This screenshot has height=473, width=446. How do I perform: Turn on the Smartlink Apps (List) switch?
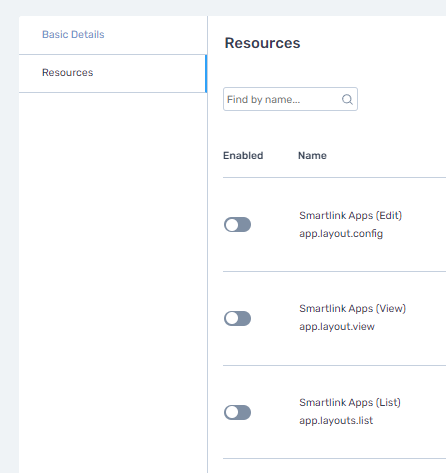click(x=237, y=412)
